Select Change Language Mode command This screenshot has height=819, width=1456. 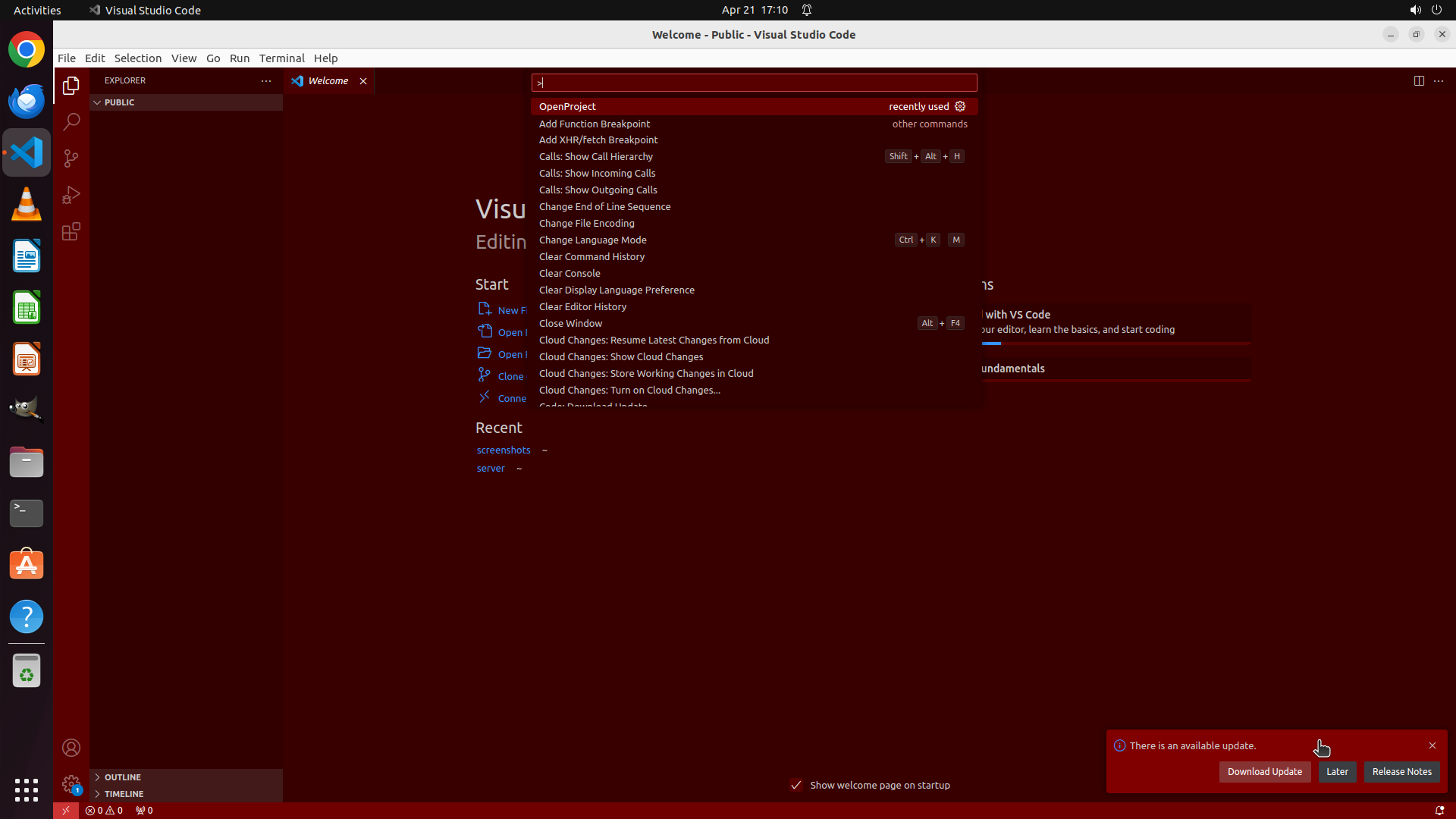pyautogui.click(x=593, y=240)
